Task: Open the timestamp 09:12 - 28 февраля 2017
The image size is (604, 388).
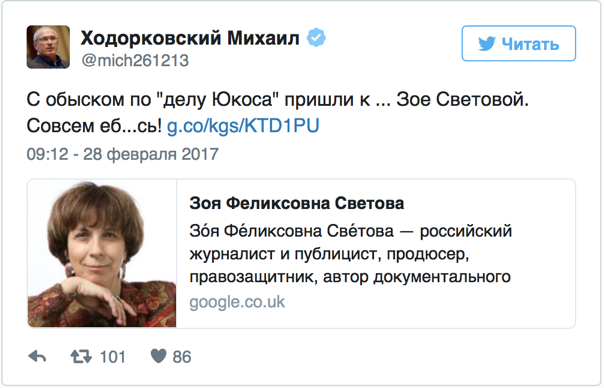Action: click(x=122, y=154)
